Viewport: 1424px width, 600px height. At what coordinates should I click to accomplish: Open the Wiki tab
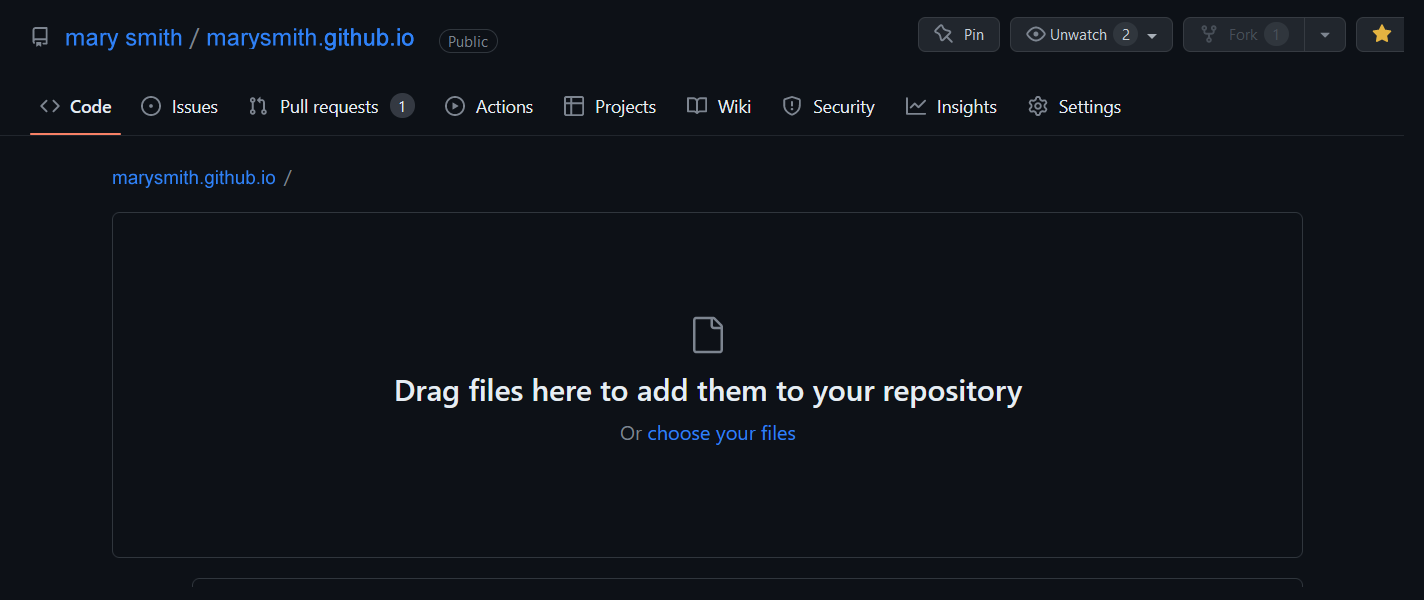click(x=719, y=107)
